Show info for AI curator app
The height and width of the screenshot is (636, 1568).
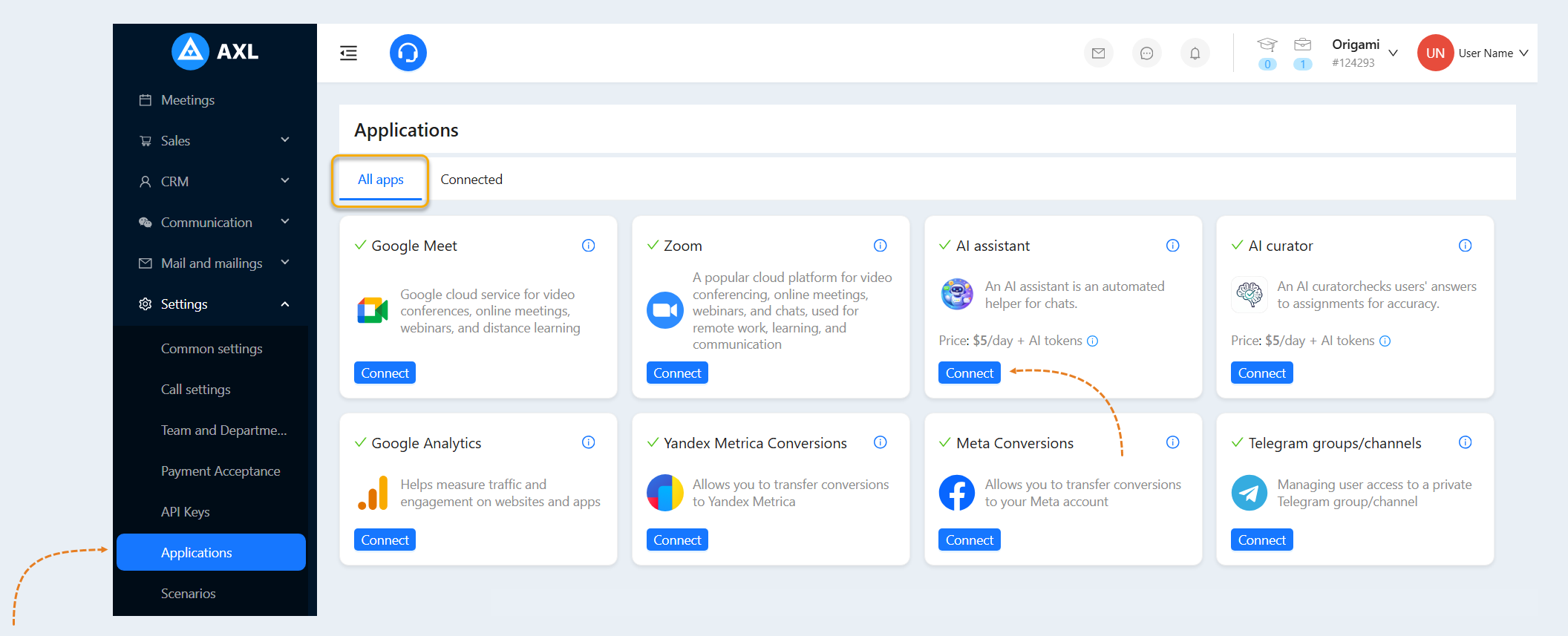tap(1466, 246)
